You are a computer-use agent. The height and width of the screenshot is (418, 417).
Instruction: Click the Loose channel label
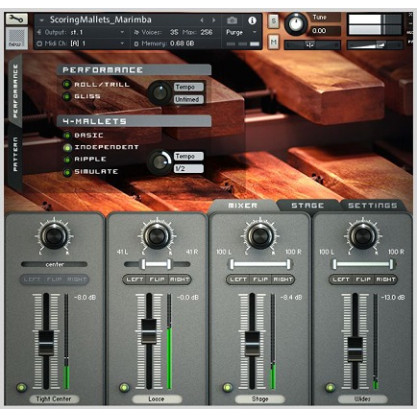click(157, 399)
